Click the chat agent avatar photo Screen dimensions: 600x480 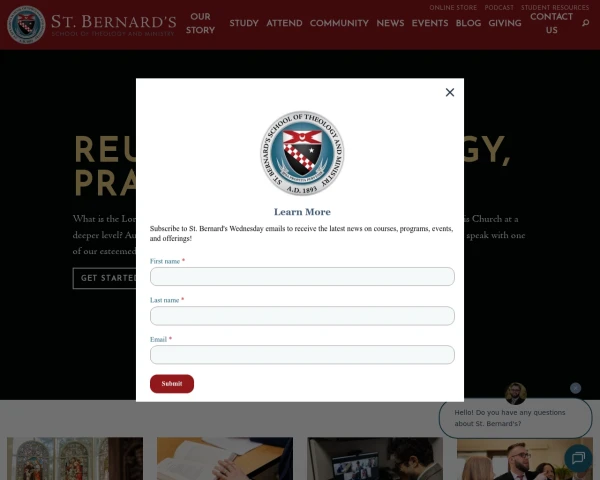(x=515, y=393)
